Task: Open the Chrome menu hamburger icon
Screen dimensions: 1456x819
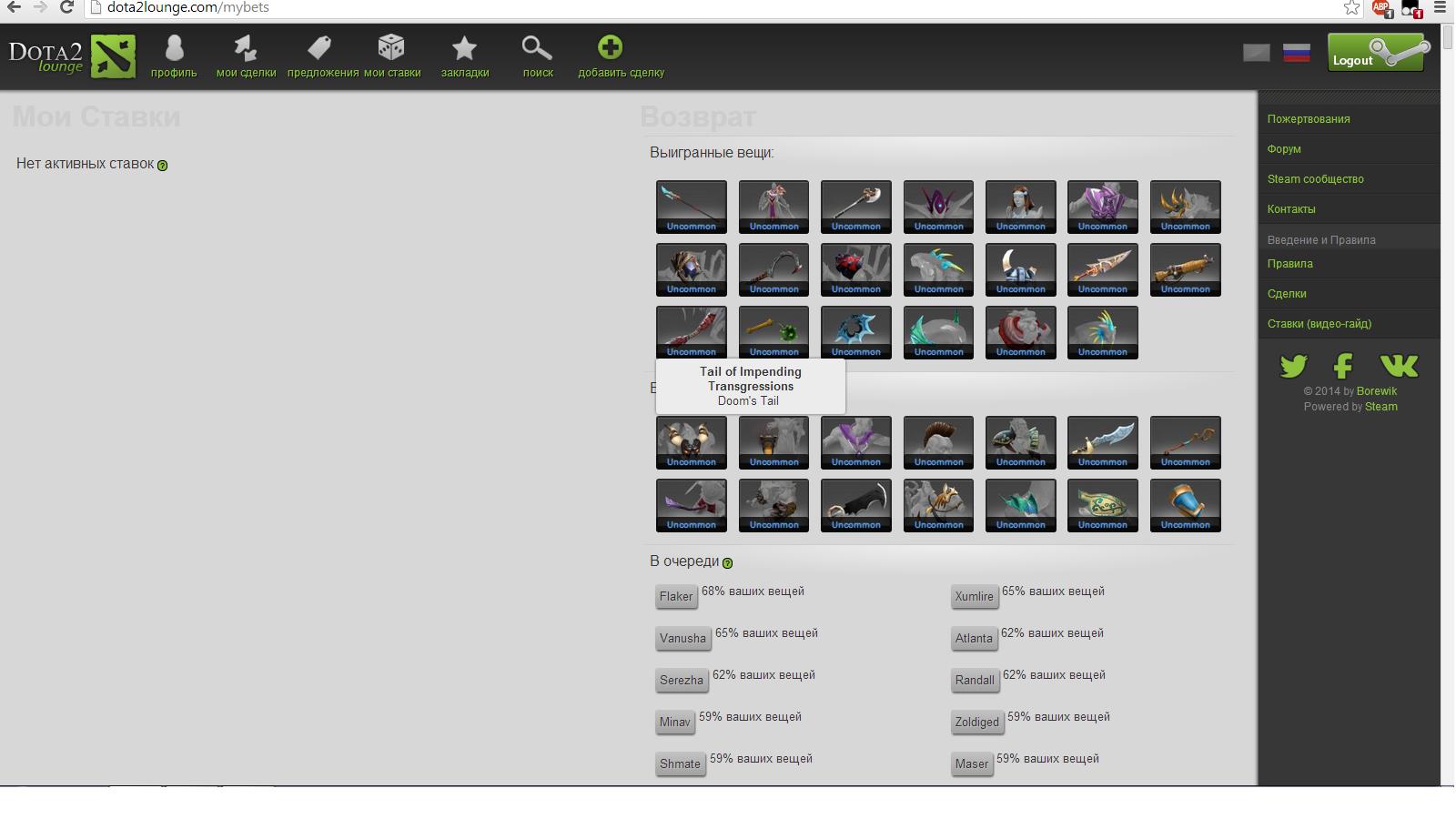Action: point(1440,7)
